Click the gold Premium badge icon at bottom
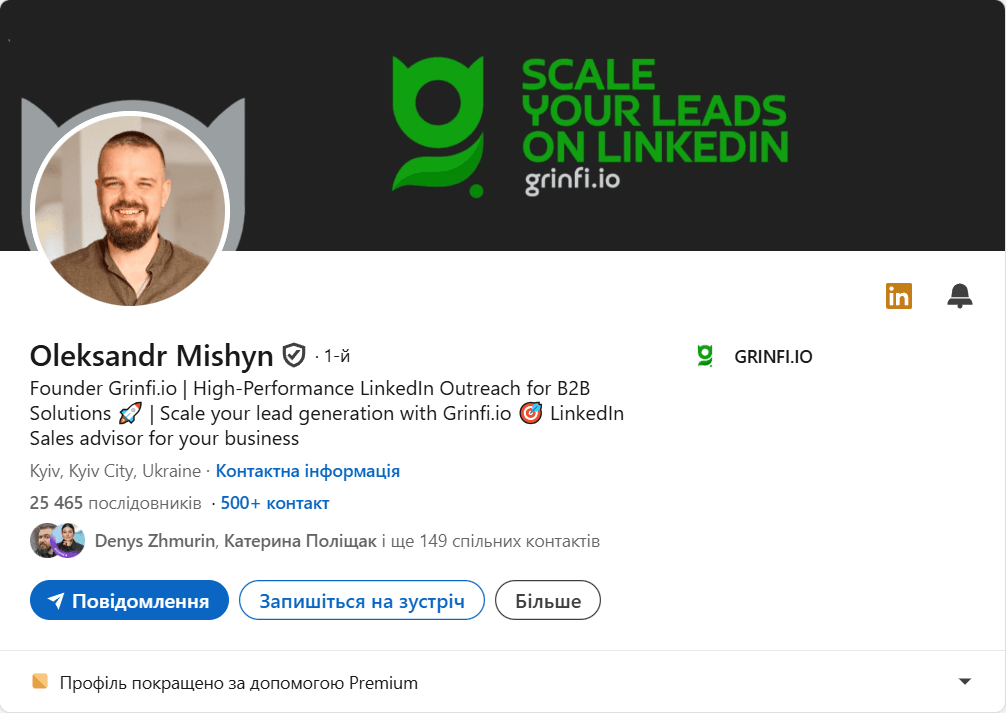 pyautogui.click(x=40, y=681)
